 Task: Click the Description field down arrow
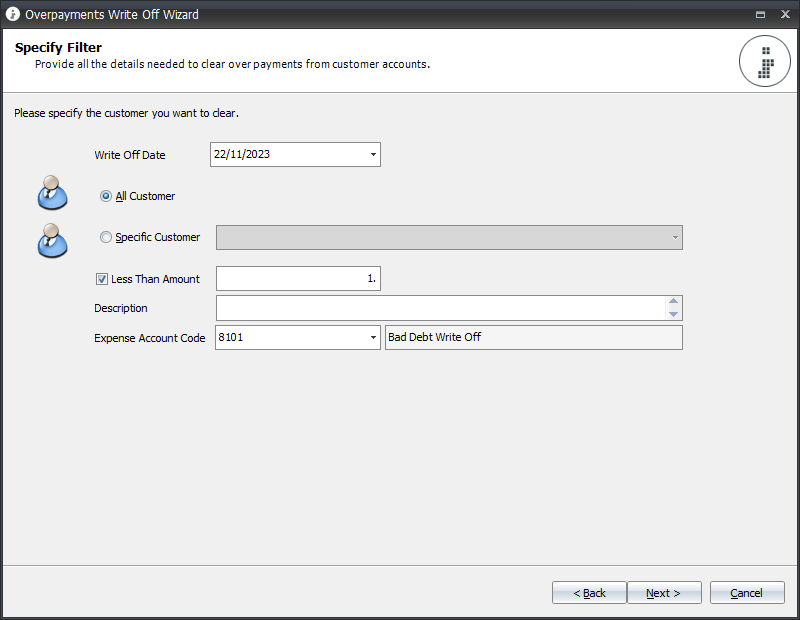673,314
